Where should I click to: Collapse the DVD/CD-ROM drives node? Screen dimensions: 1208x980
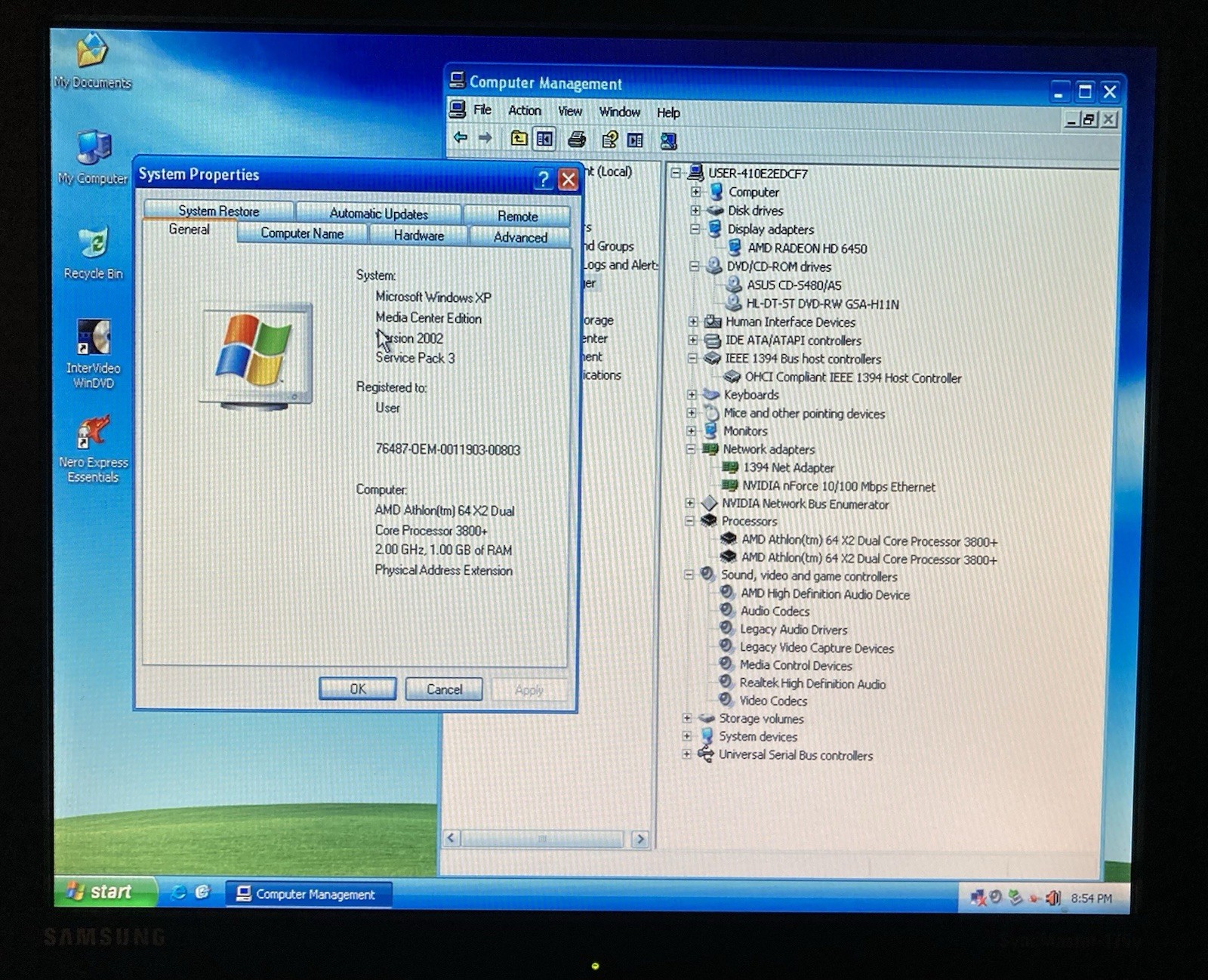click(695, 266)
